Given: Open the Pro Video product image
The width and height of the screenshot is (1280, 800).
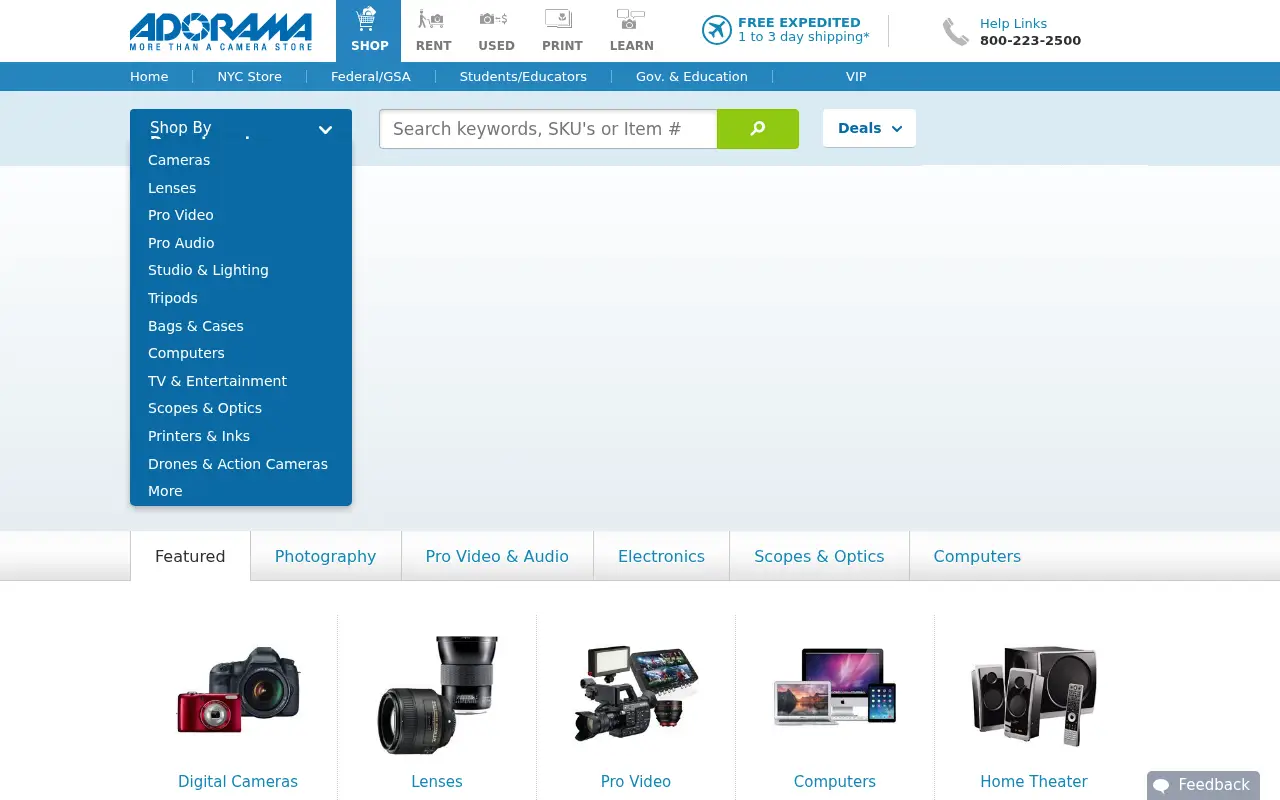Looking at the screenshot, I should click(636, 693).
